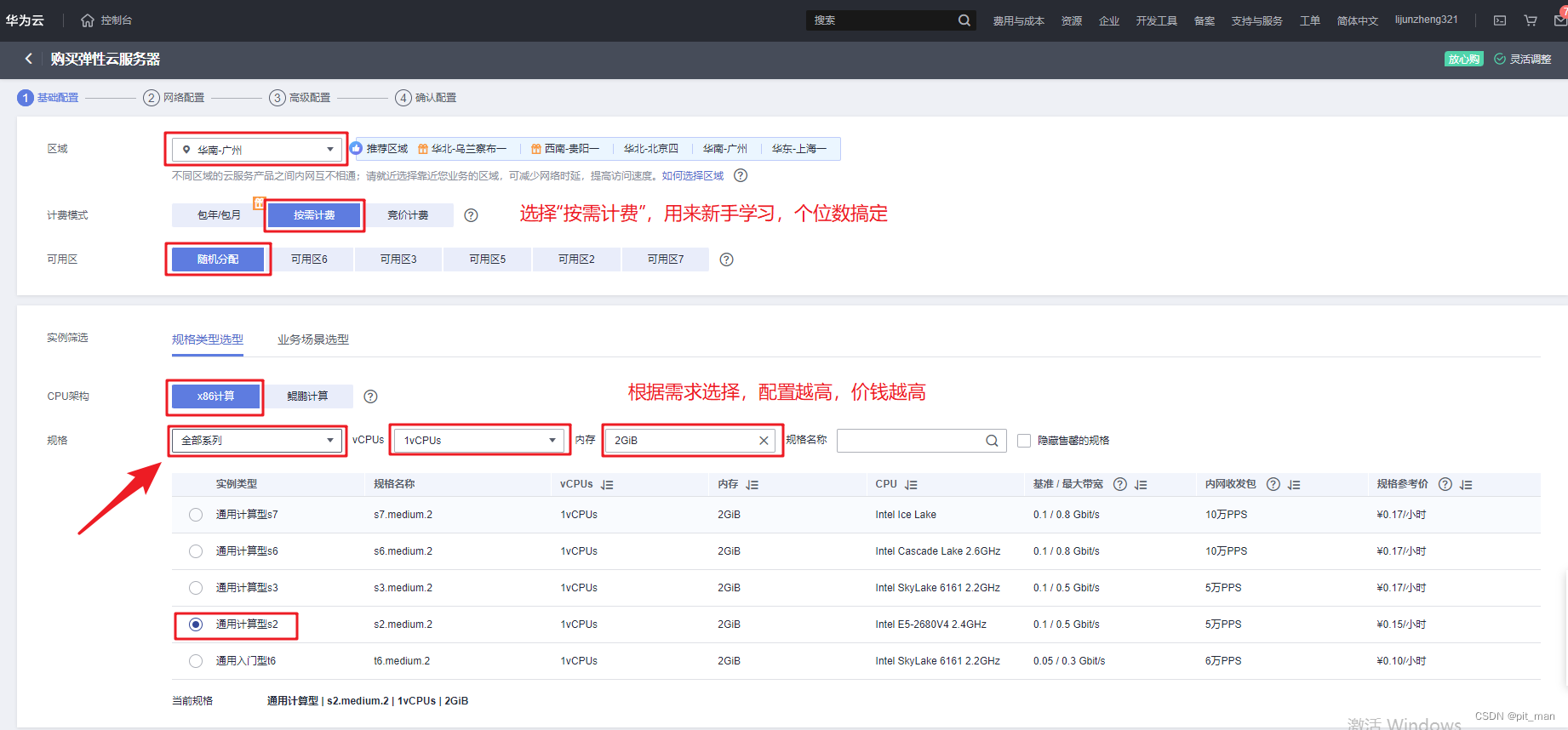
Task: Click the help icon beside 鲲鹏计算
Action: (370, 396)
